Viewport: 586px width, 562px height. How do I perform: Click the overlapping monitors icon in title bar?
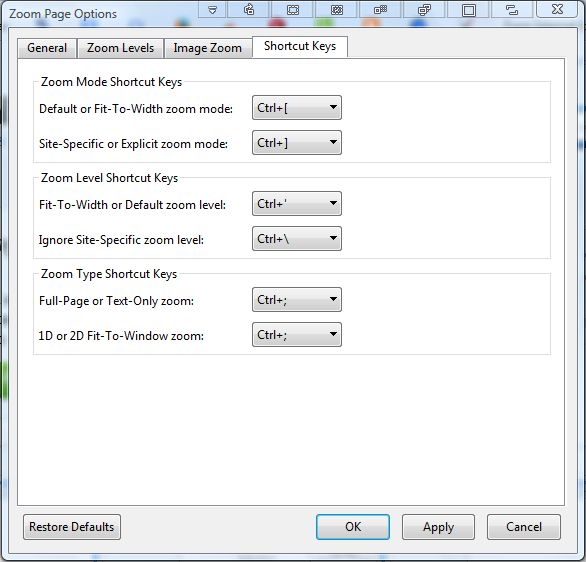click(x=424, y=9)
